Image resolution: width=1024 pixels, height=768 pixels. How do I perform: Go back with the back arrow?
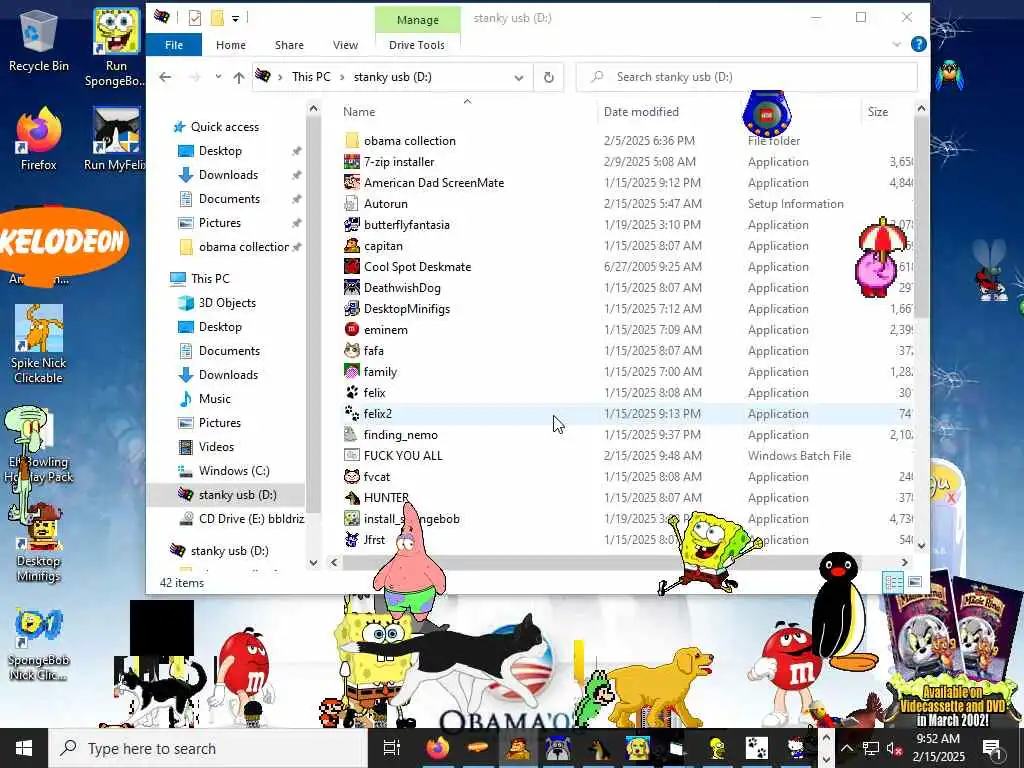click(x=165, y=77)
